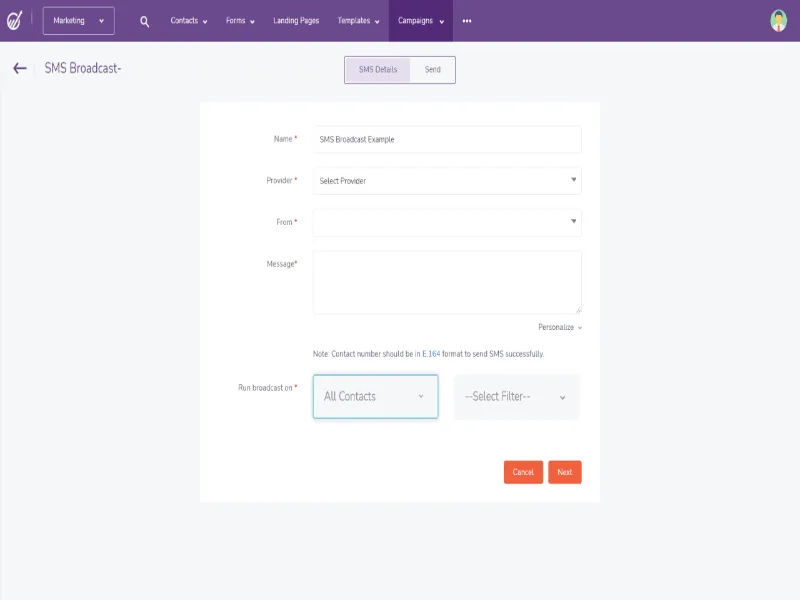Viewport: 800px width, 600px height.
Task: Switch to the Send tab
Action: [x=433, y=70]
